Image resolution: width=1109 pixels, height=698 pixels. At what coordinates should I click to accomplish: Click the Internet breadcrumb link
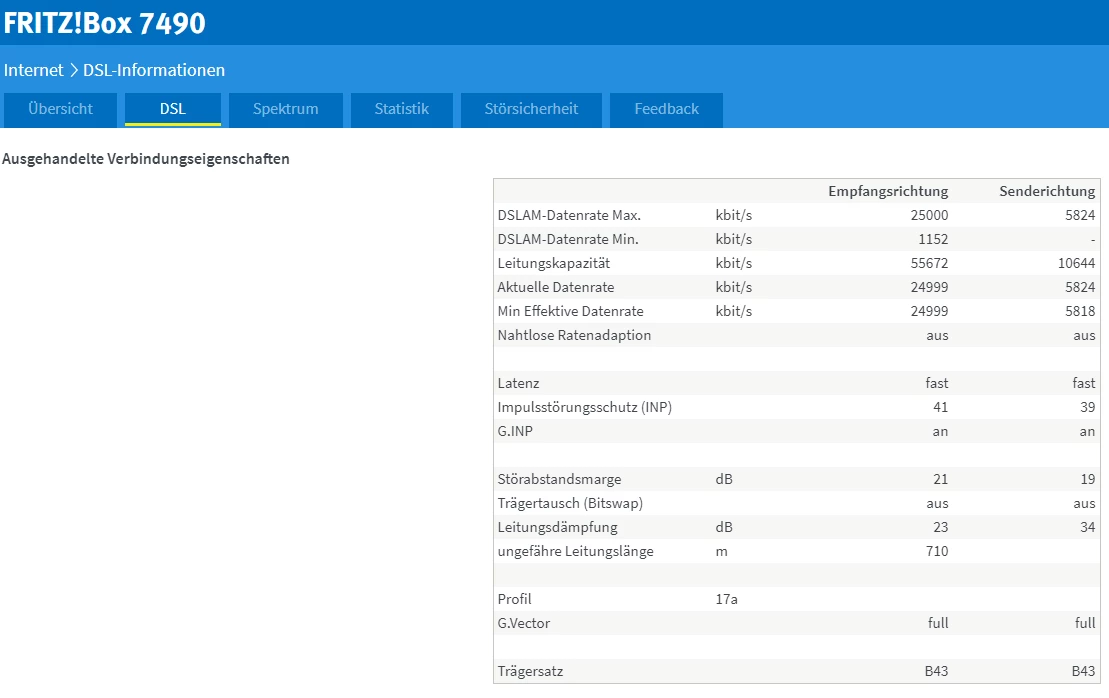(33, 70)
